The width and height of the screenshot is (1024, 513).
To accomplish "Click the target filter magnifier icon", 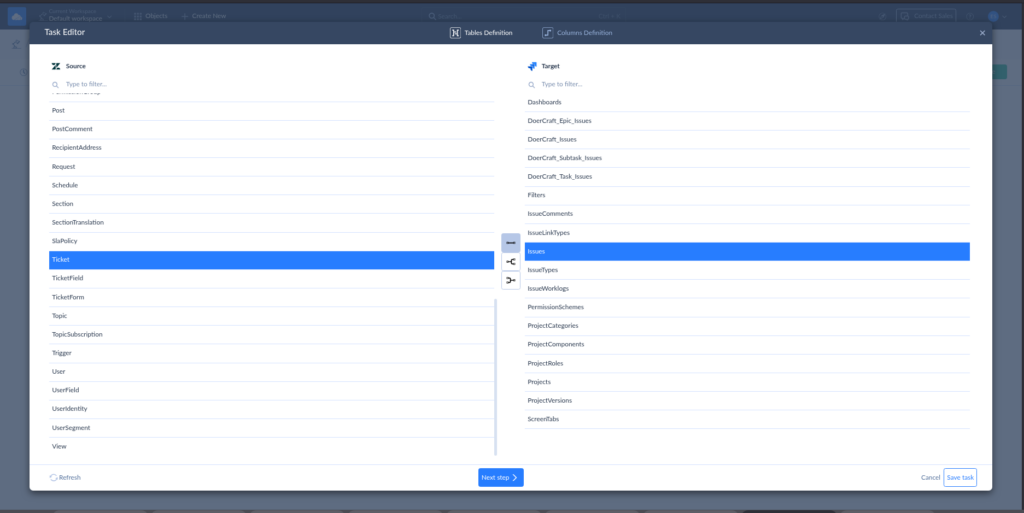I will point(532,85).
